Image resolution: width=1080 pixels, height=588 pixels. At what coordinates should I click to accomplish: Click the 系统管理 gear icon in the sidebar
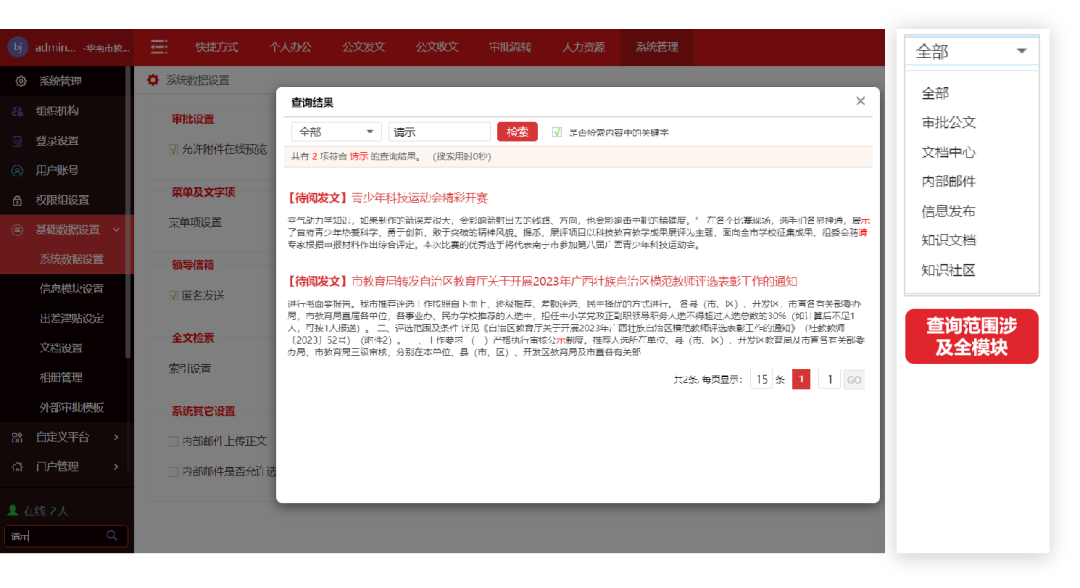pyautogui.click(x=22, y=81)
